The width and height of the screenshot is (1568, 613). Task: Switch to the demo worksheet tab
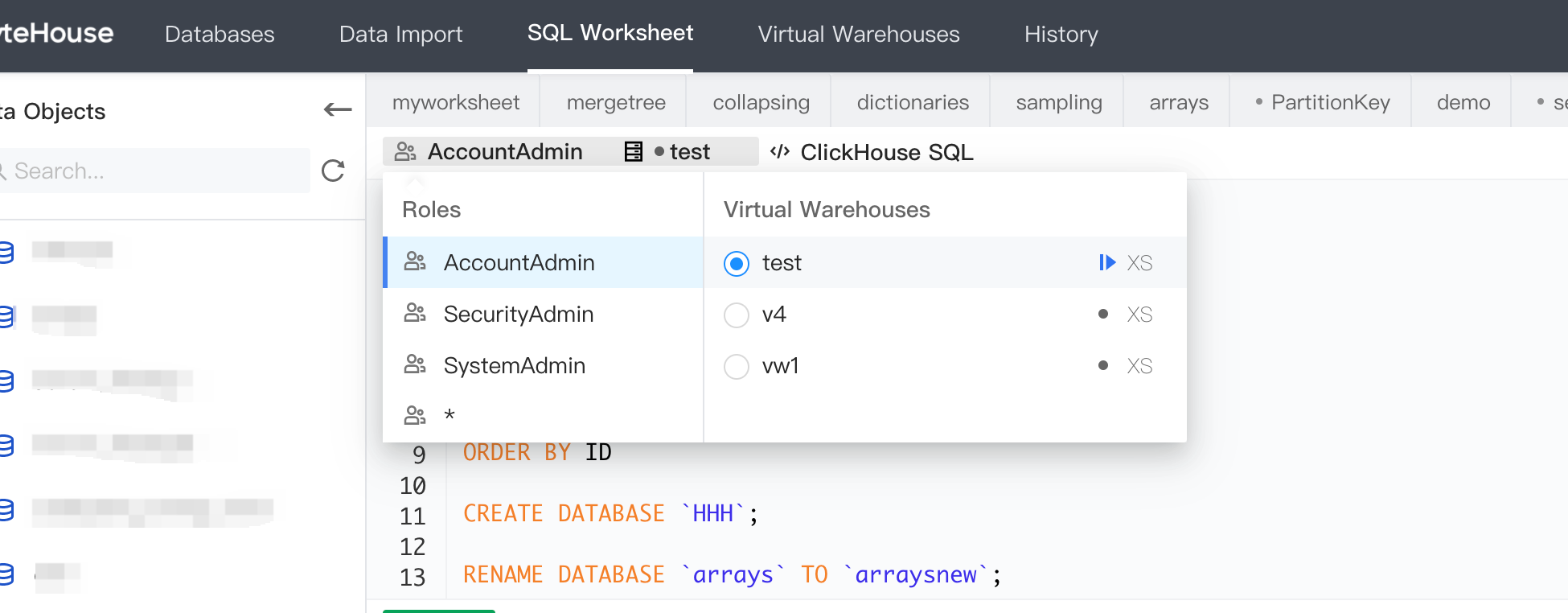click(1463, 102)
